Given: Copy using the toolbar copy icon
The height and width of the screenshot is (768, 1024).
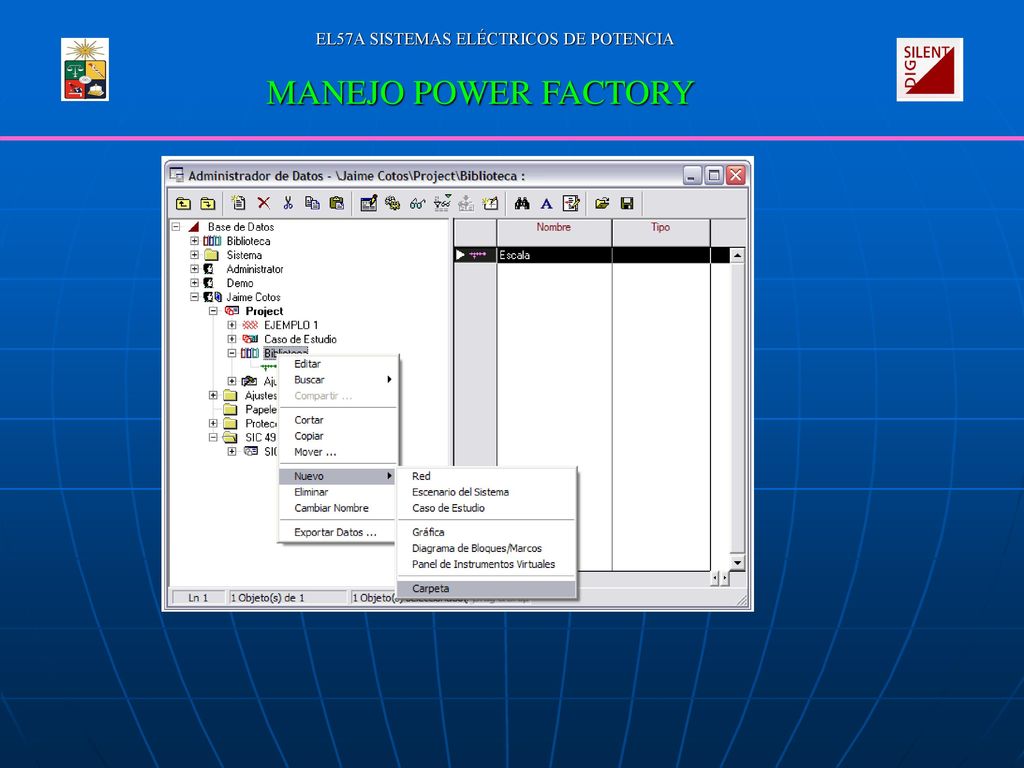Looking at the screenshot, I should (312, 203).
